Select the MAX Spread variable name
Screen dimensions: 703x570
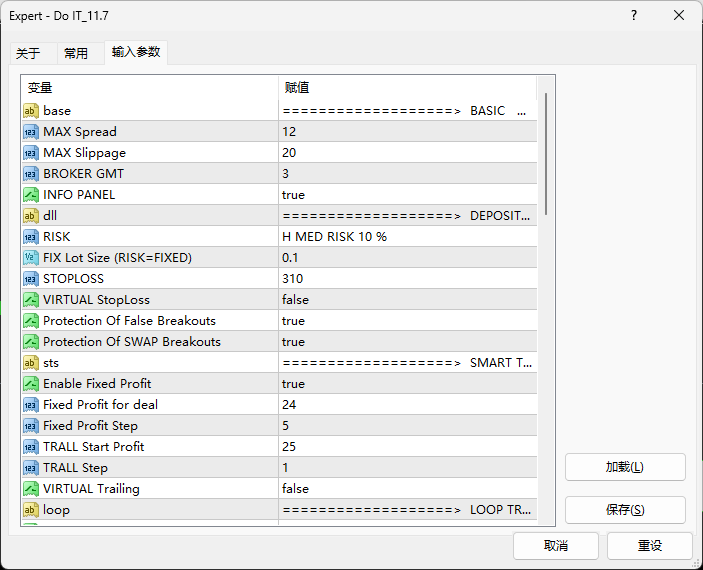(x=80, y=132)
